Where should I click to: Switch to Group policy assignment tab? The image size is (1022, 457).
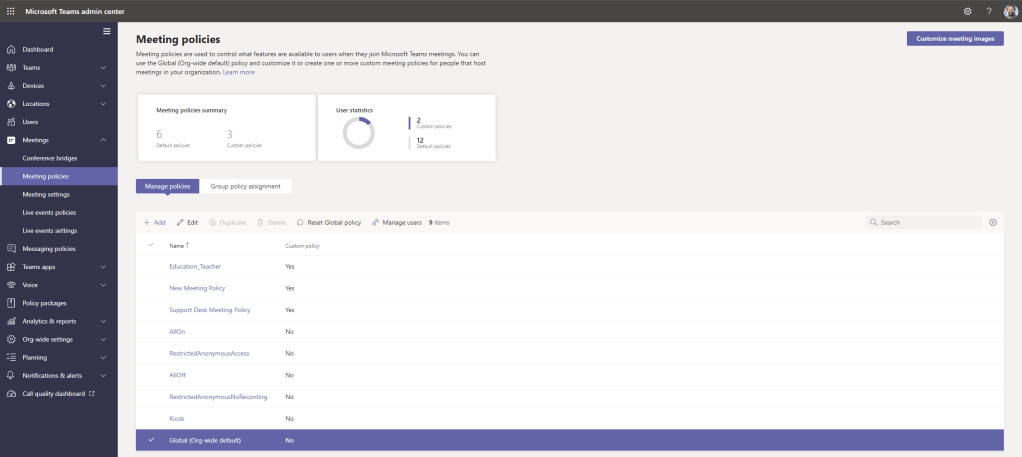pos(245,186)
